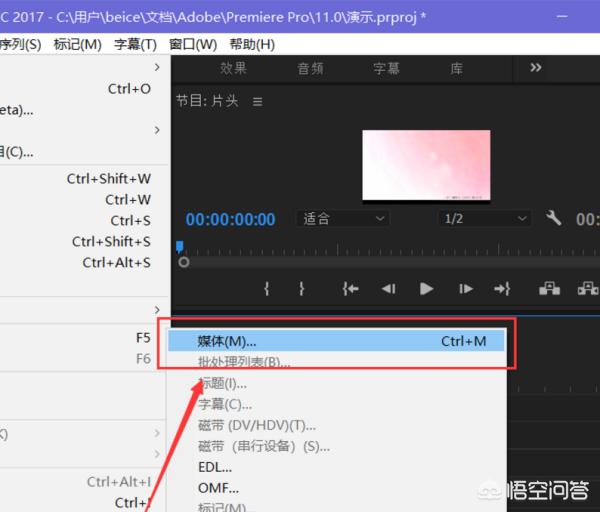The height and width of the screenshot is (512, 600).
Task: Click Mark Out brace icon
Action: pyautogui.click(x=302, y=289)
